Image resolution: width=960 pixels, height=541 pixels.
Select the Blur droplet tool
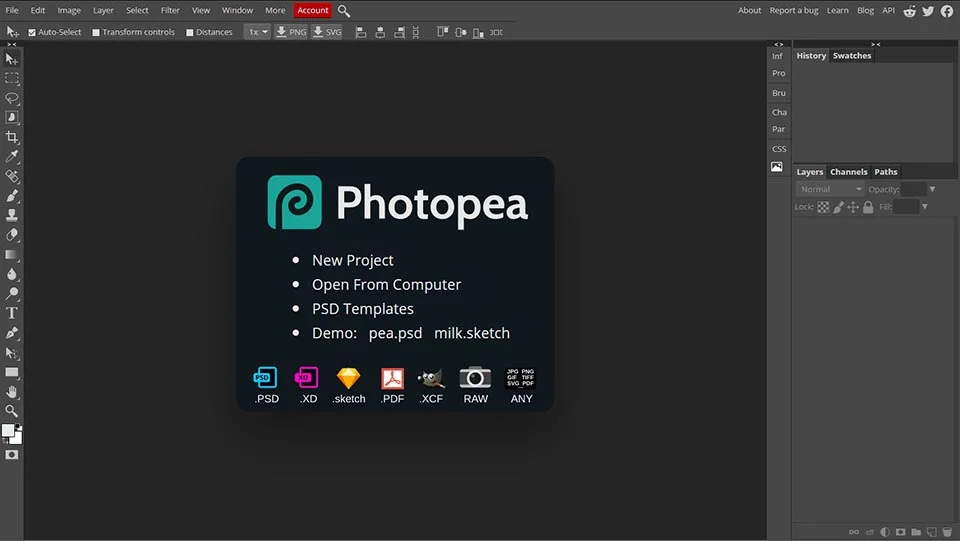12,274
